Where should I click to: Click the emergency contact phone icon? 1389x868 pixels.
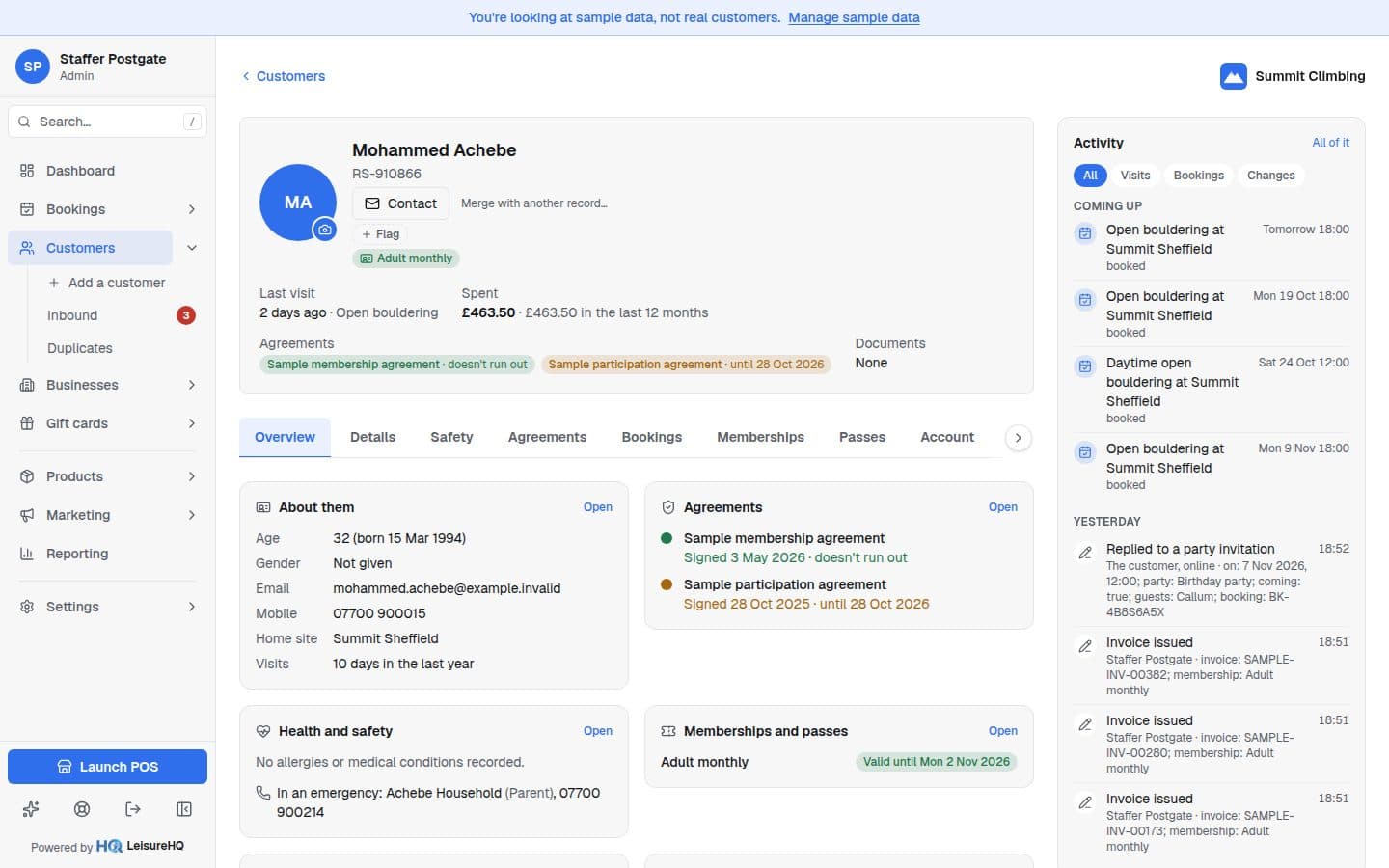[x=263, y=793]
